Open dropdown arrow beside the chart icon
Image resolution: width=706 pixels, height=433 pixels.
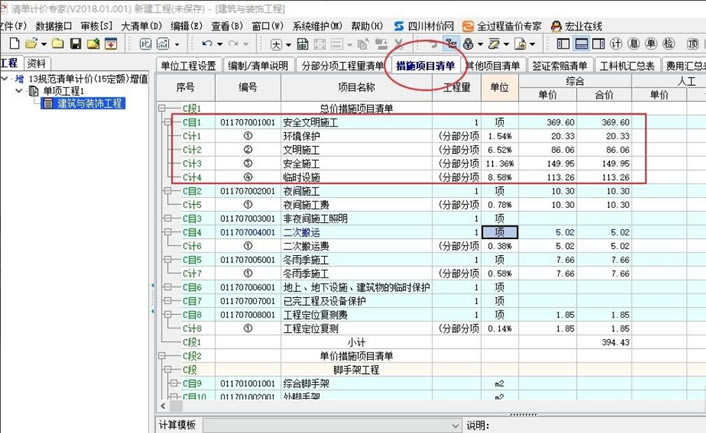176,44
